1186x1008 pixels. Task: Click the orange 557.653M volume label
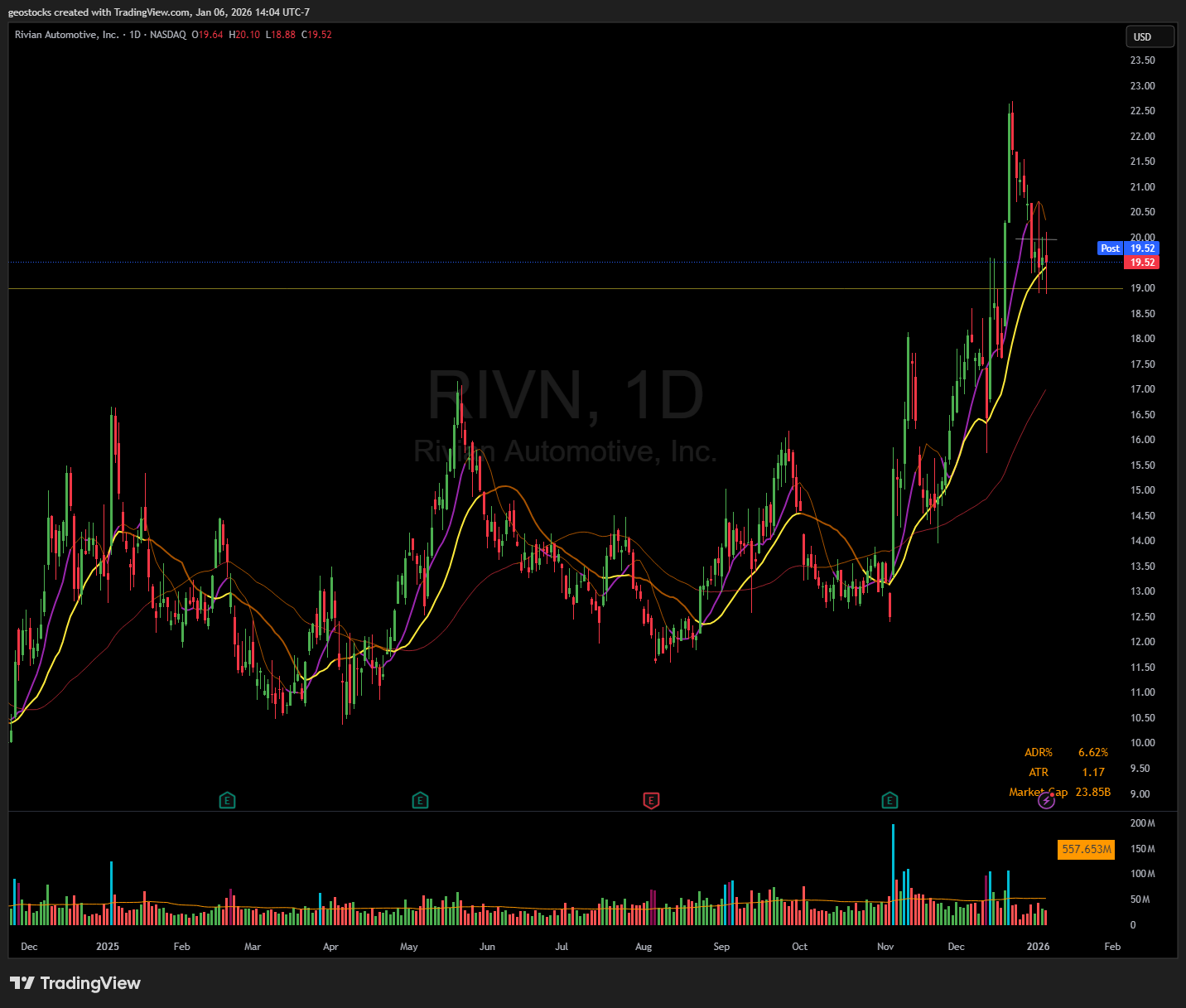tap(1087, 849)
